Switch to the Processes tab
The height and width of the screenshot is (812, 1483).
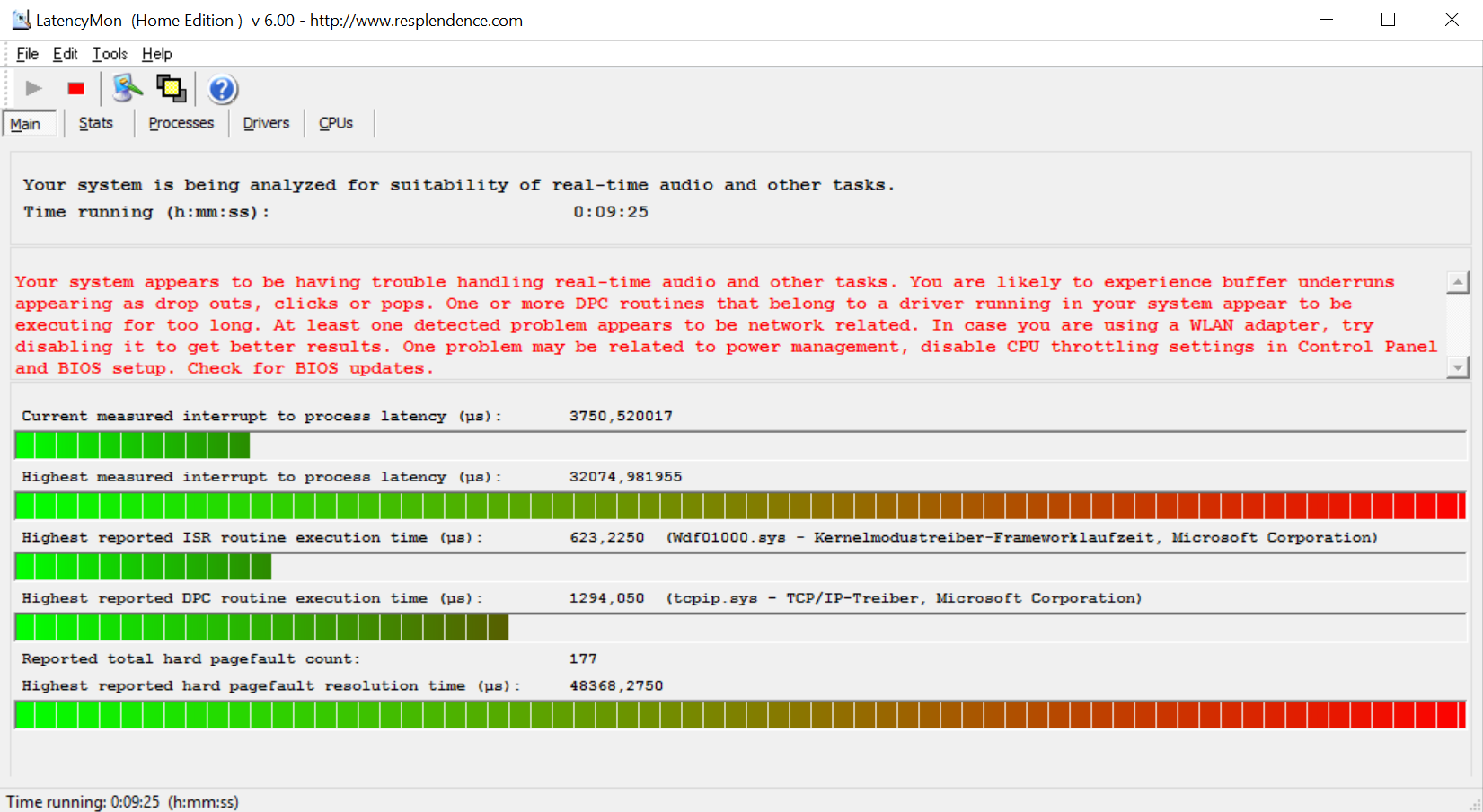pos(181,123)
